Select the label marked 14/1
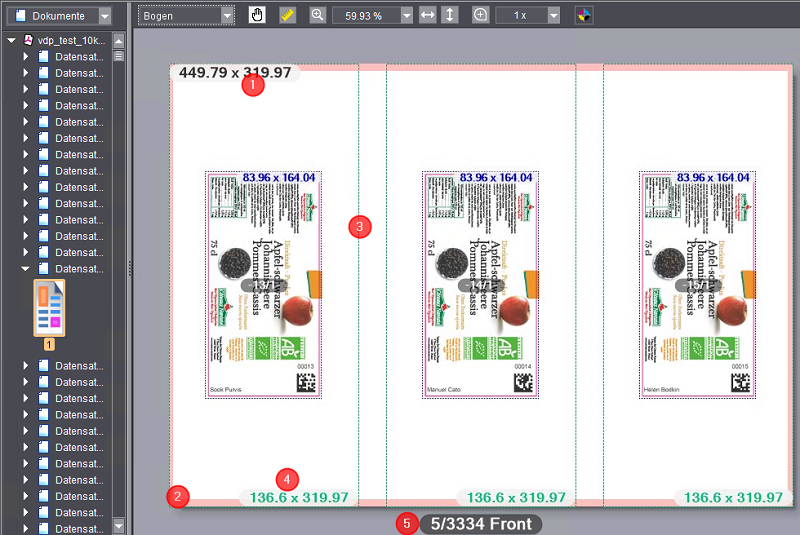Image resolution: width=800 pixels, height=535 pixels. 480,285
